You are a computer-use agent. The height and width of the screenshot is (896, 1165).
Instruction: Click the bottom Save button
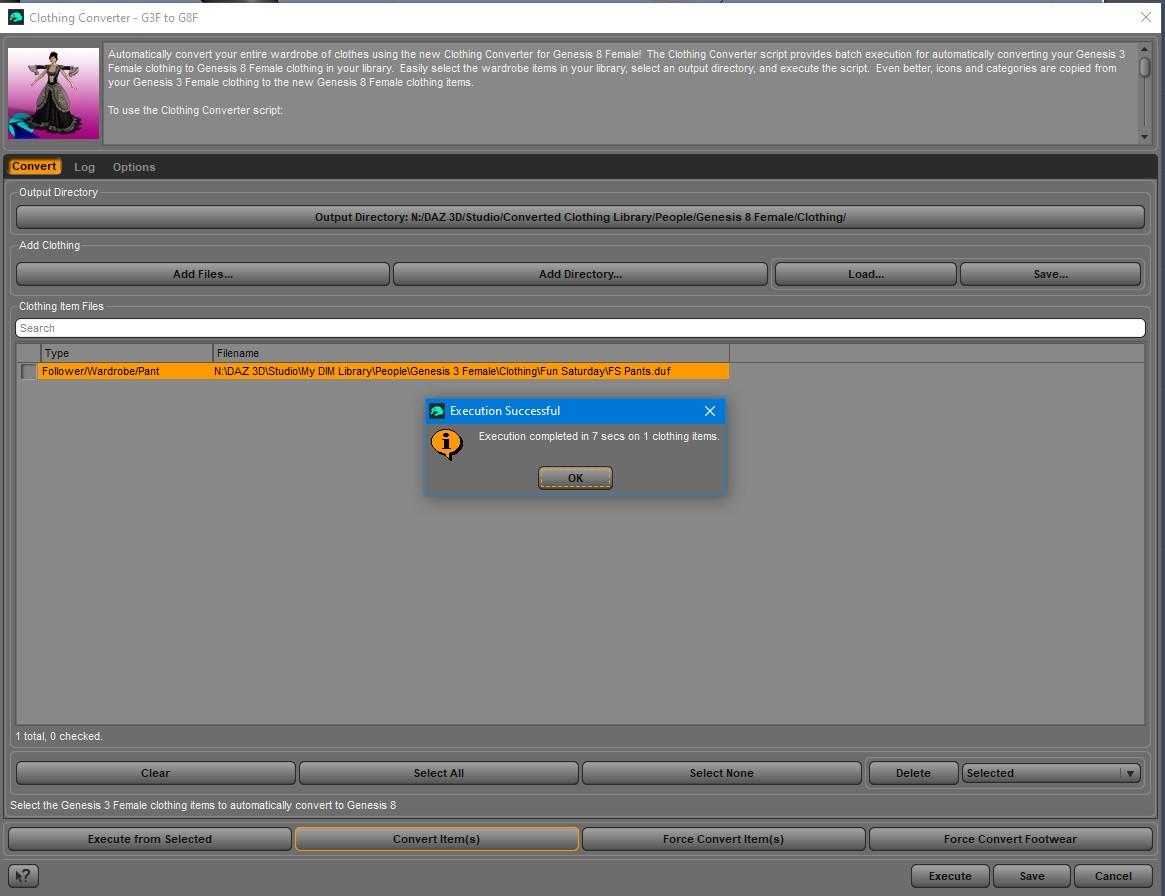1031,876
